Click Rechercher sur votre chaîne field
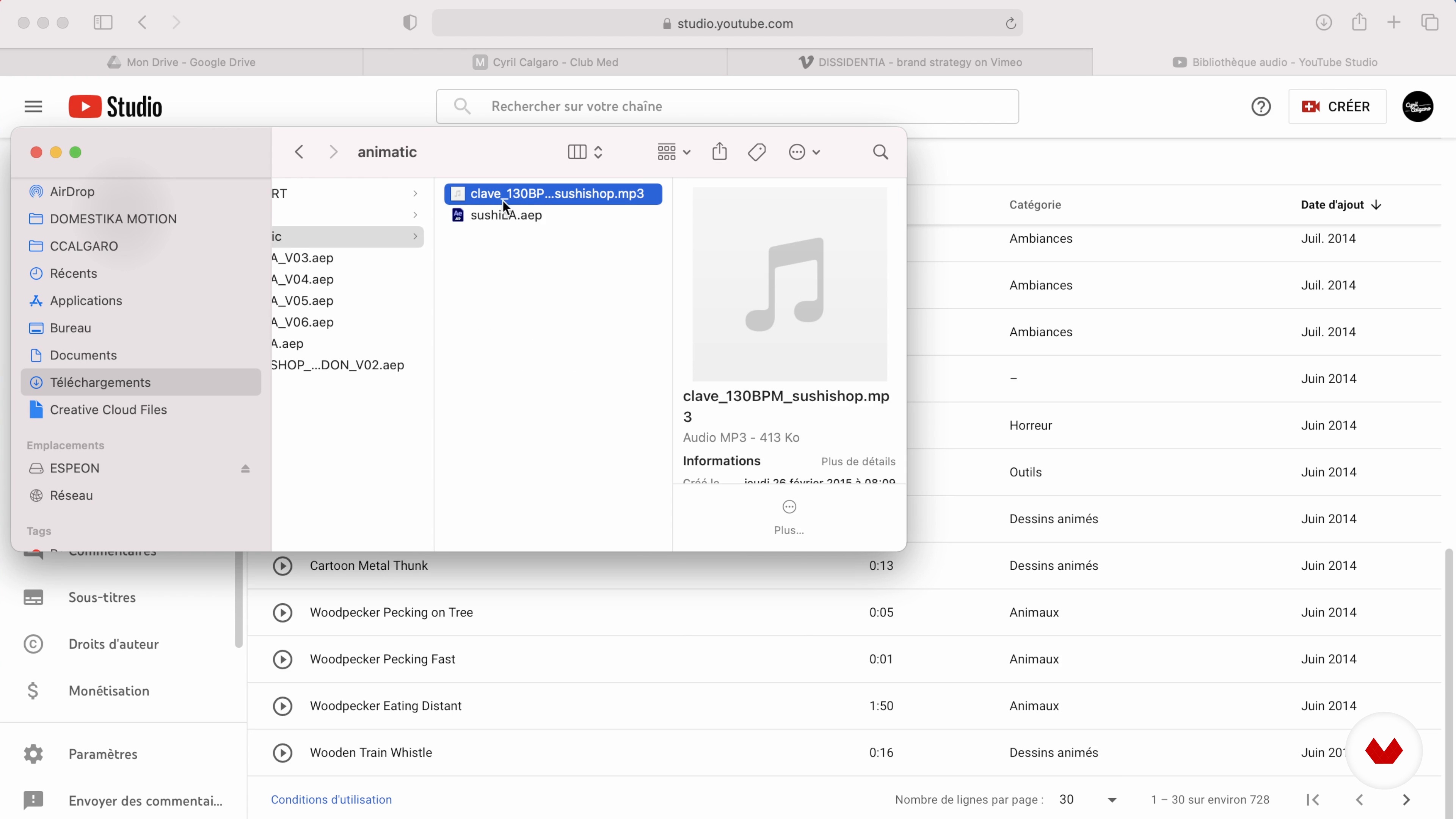The height and width of the screenshot is (819, 1456). (728, 106)
